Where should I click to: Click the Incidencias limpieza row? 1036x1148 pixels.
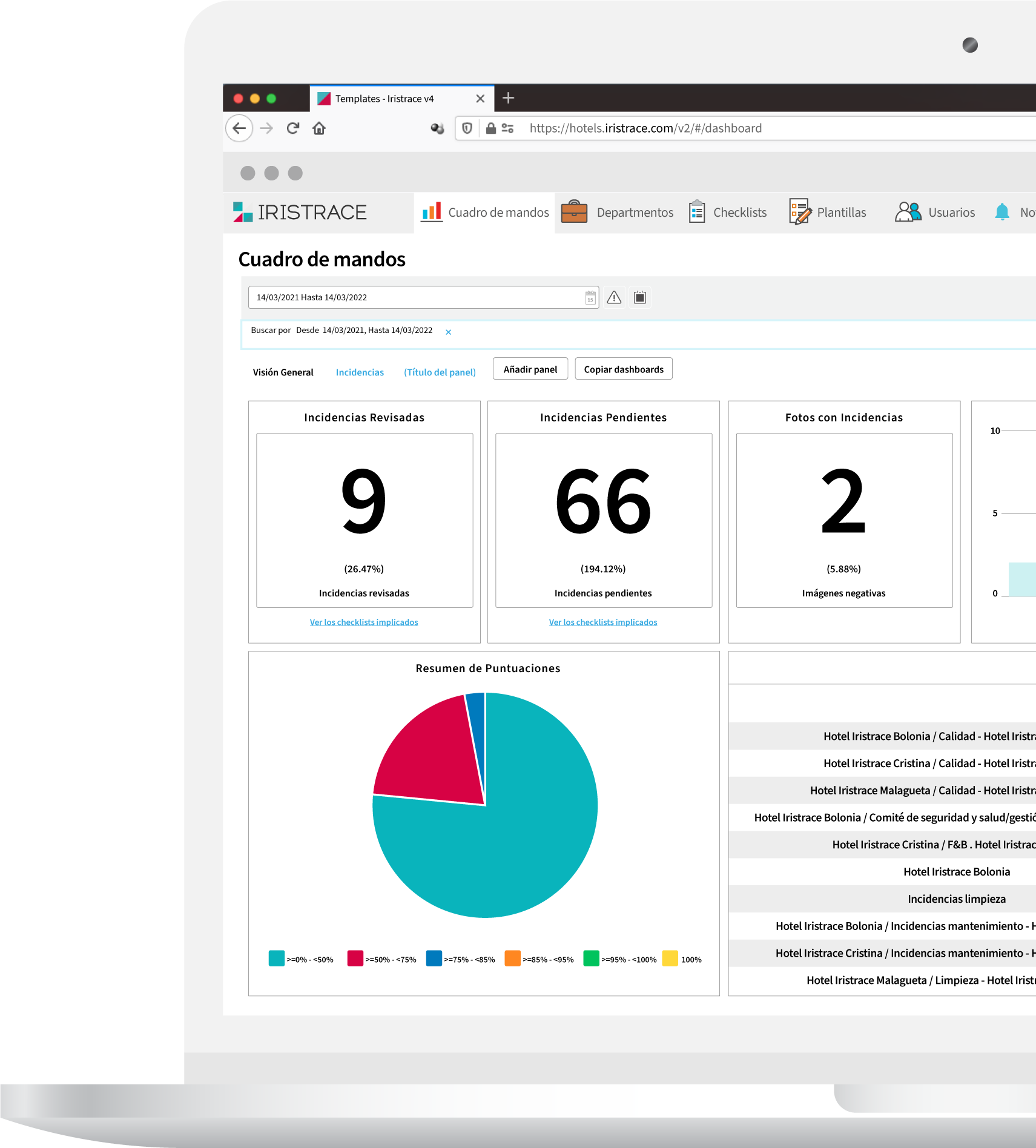[x=882, y=899]
